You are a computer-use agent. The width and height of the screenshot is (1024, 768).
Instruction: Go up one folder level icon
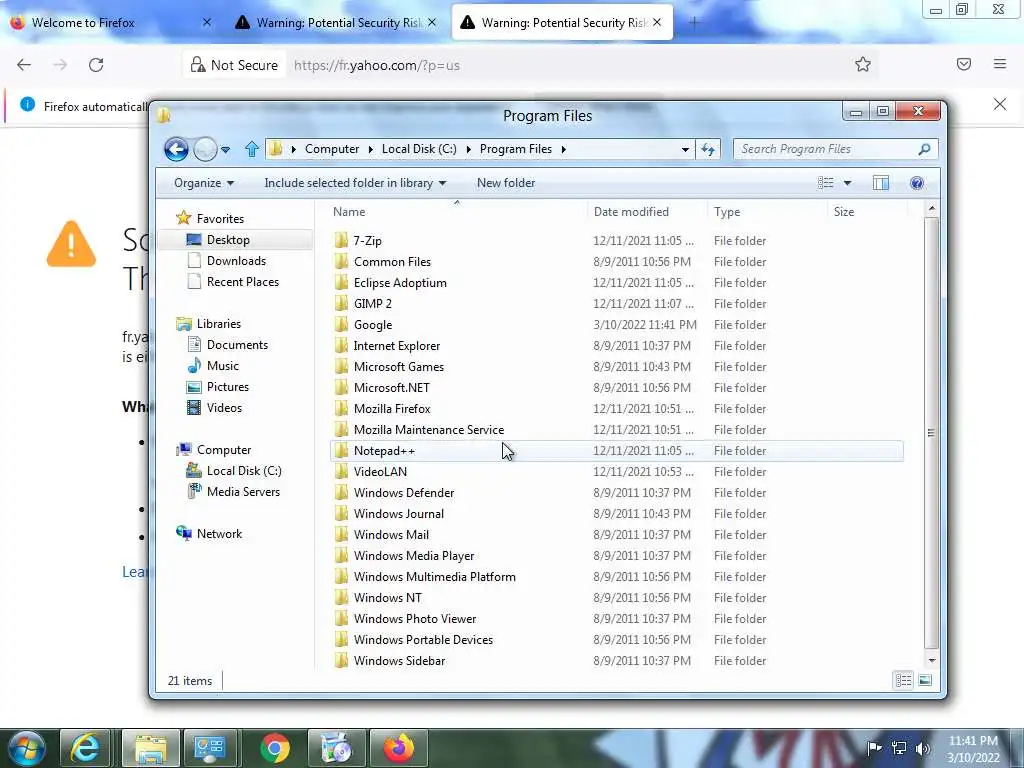[x=251, y=150]
